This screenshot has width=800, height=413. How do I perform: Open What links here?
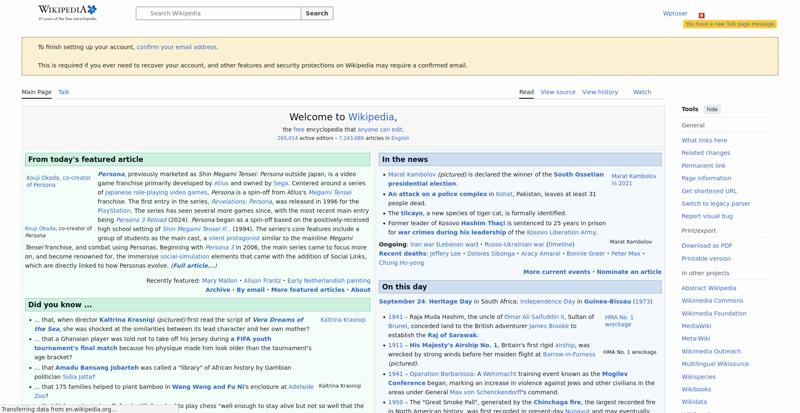[x=704, y=140]
